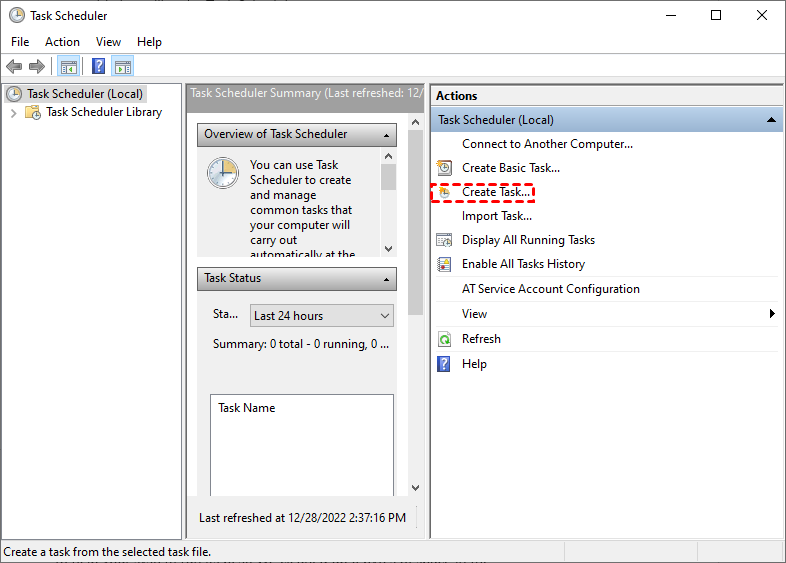
Task: Collapse the Task Status section
Action: [x=386, y=279]
